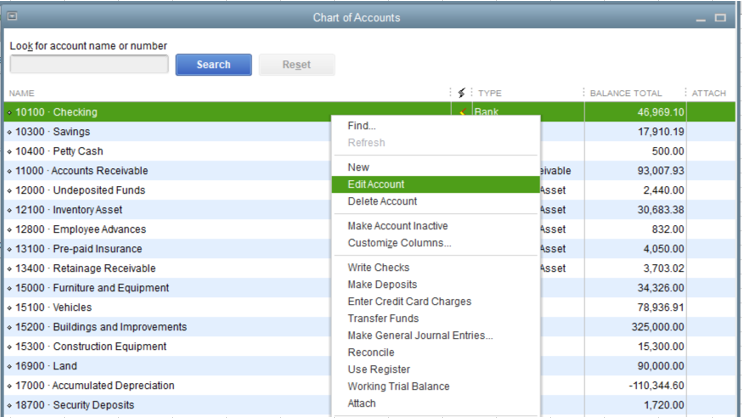742x418 pixels.
Task: Sort by the BALANCE TOTAL column header
Action: tap(626, 93)
